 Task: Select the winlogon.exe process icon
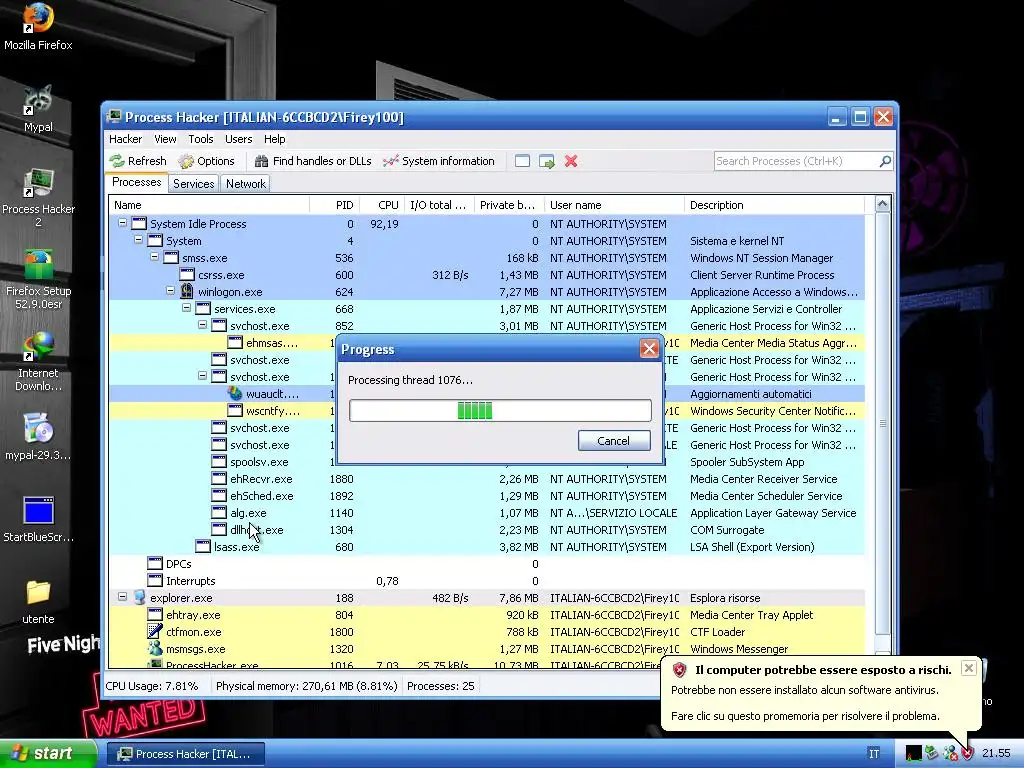(x=187, y=291)
